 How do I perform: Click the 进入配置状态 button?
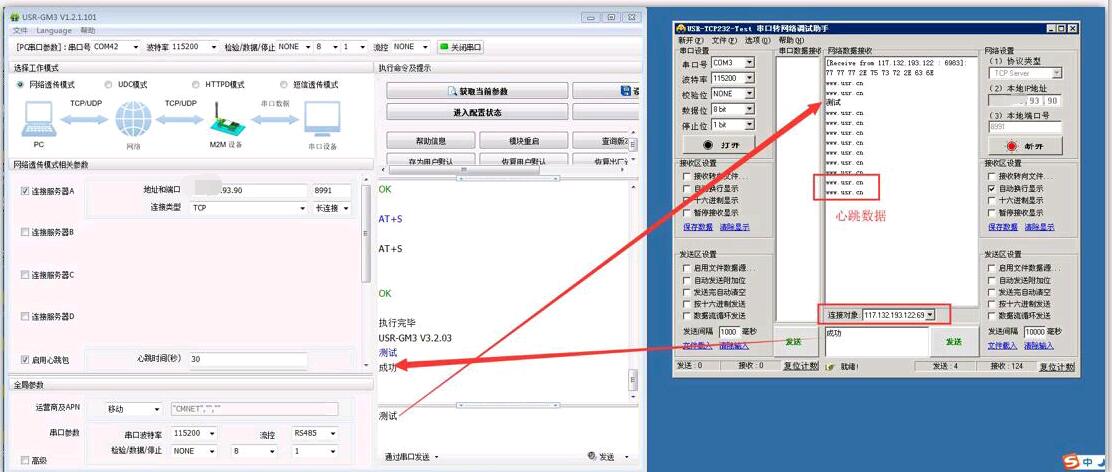point(477,113)
